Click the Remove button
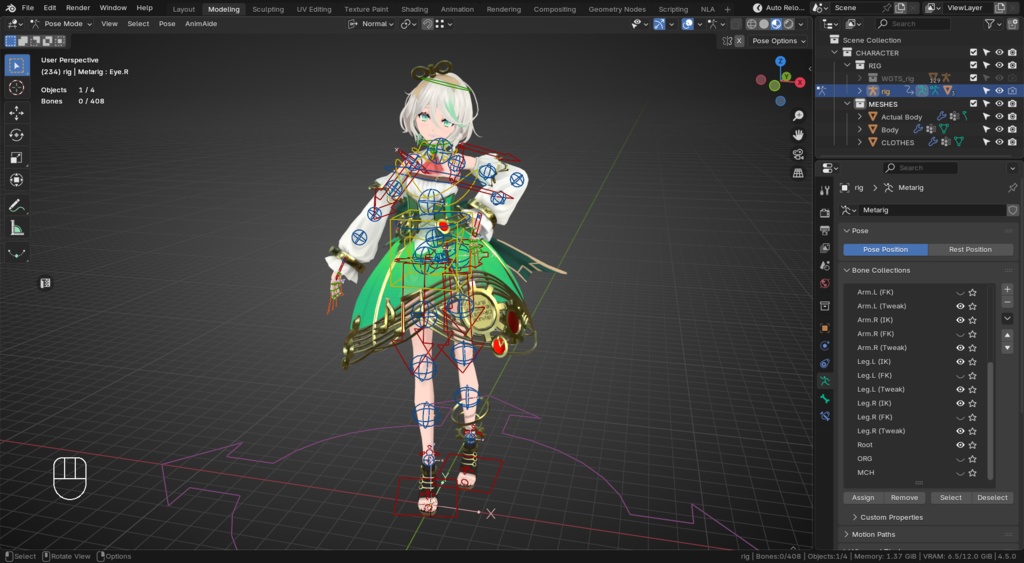 click(904, 498)
